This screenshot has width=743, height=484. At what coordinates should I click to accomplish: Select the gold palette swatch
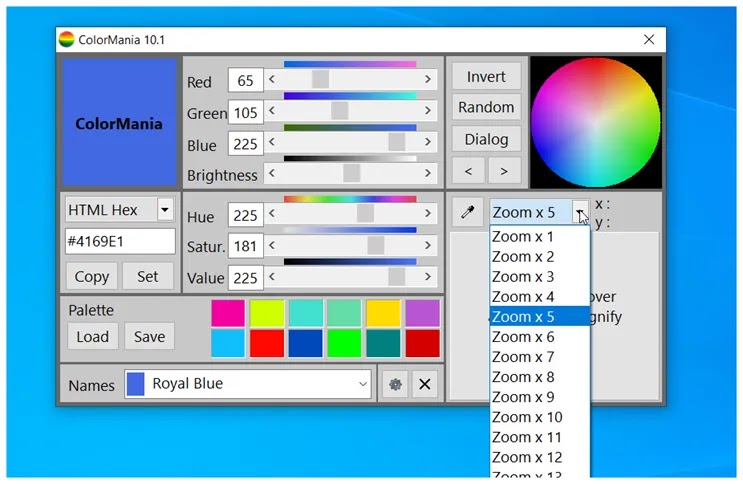point(383,313)
